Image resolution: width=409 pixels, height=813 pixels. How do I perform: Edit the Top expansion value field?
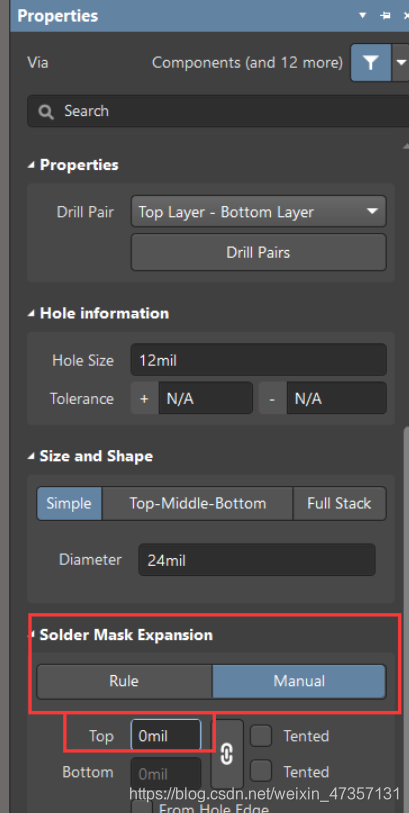point(166,735)
